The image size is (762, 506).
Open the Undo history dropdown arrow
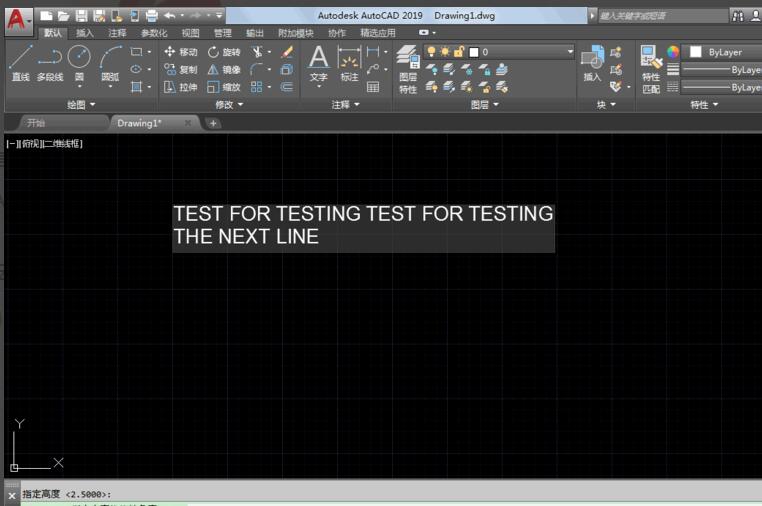(182, 16)
